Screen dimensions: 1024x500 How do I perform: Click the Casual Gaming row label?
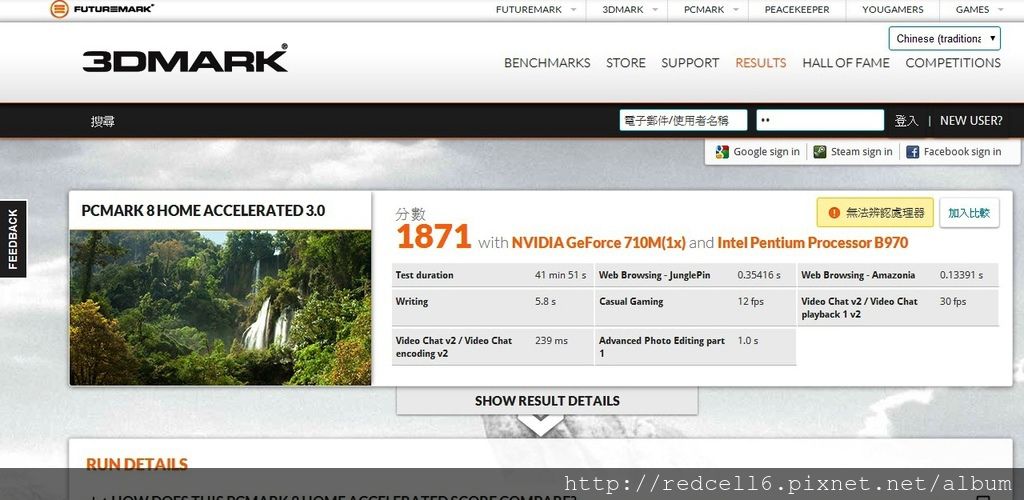(x=631, y=302)
